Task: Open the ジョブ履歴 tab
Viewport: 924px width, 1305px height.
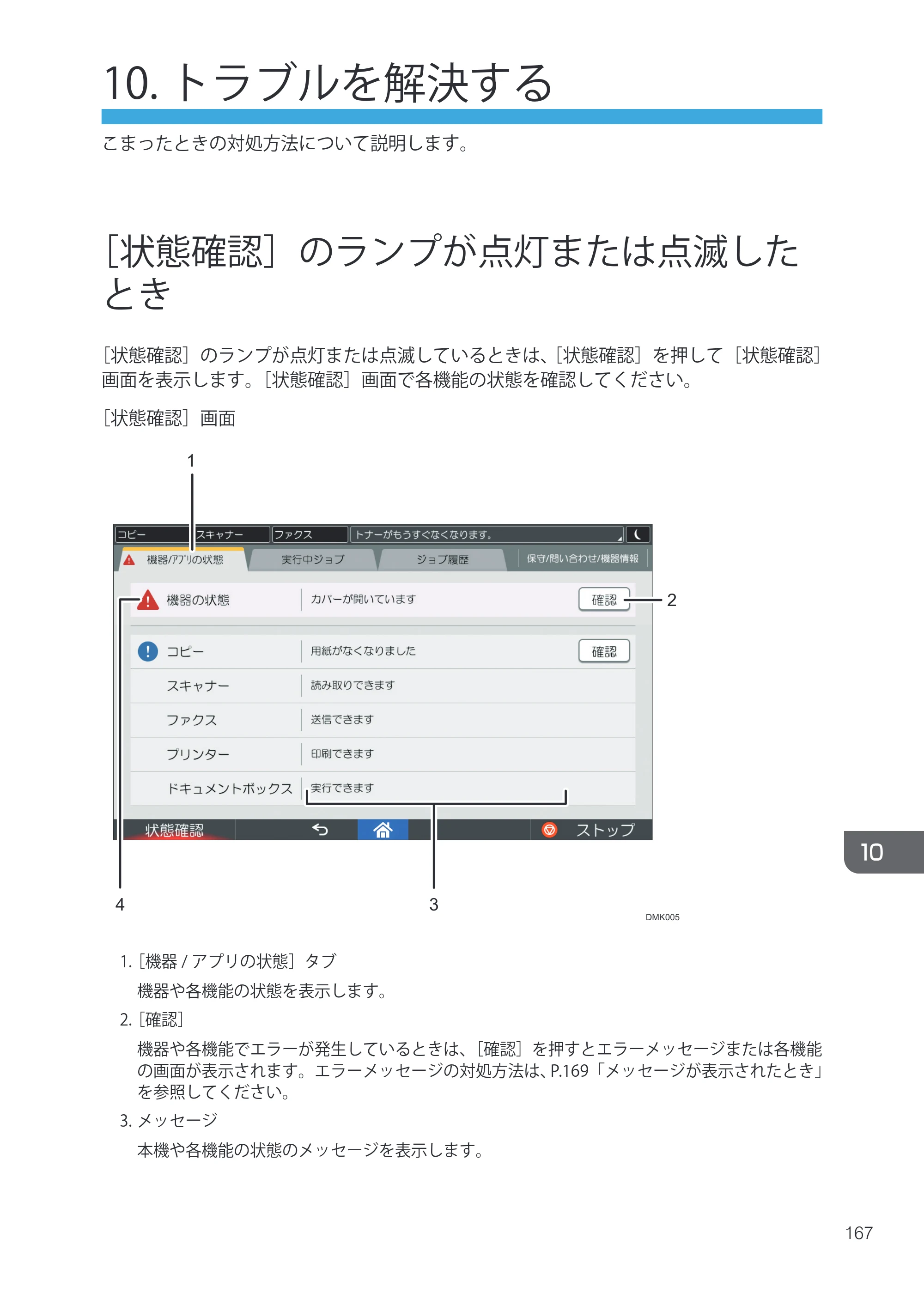Action: 442,560
